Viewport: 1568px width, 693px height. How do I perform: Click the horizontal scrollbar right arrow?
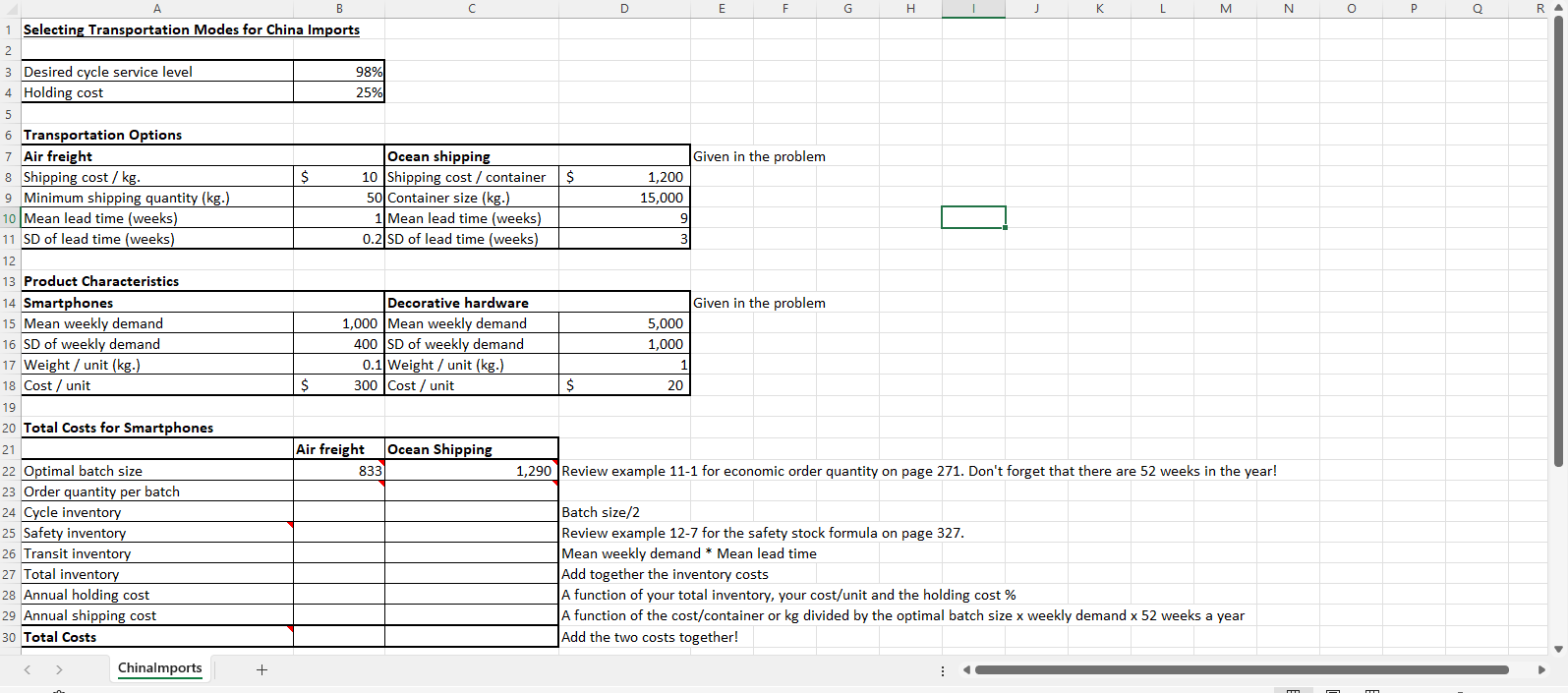[1541, 669]
